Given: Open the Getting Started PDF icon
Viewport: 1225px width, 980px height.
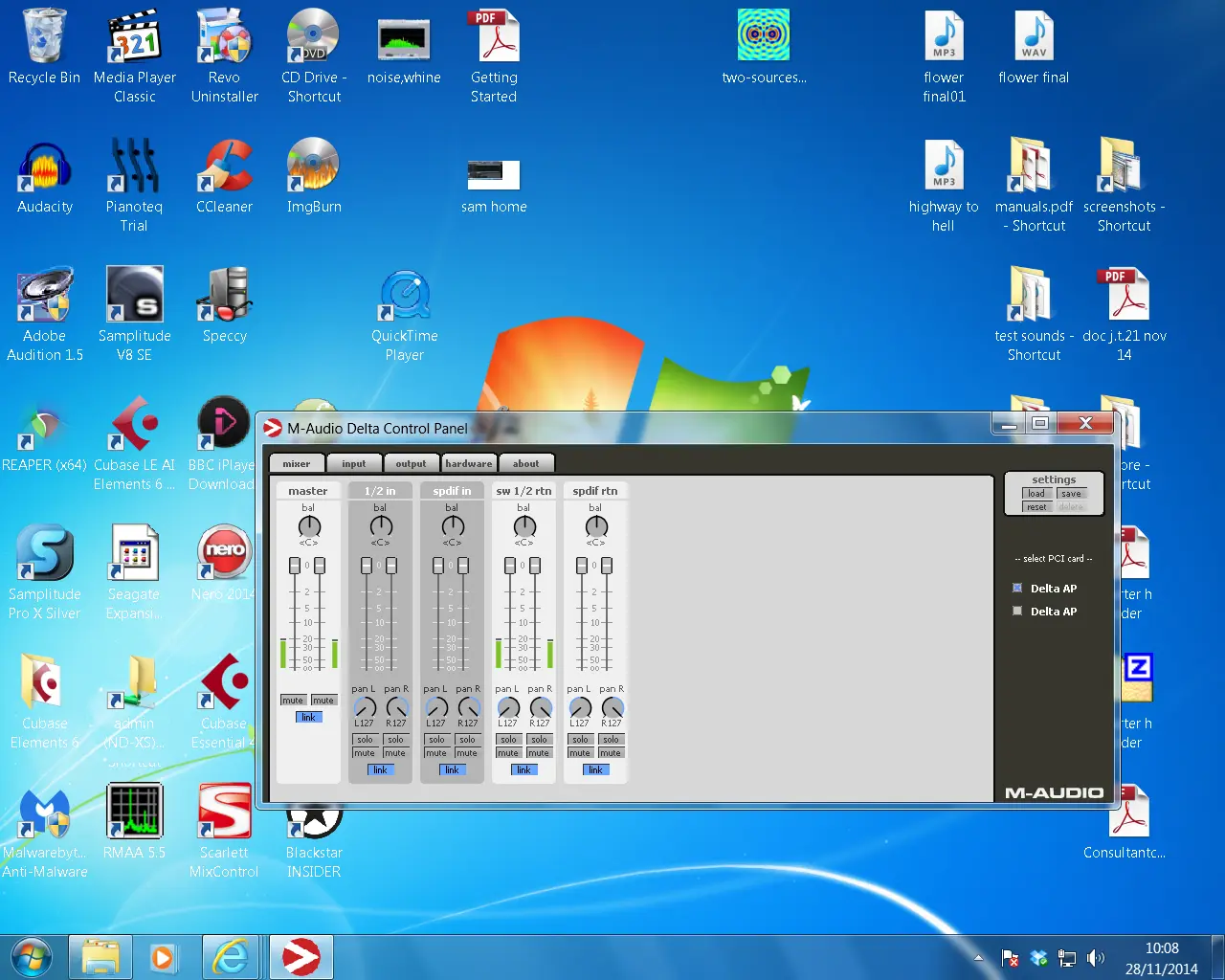Looking at the screenshot, I should tap(494, 56).
